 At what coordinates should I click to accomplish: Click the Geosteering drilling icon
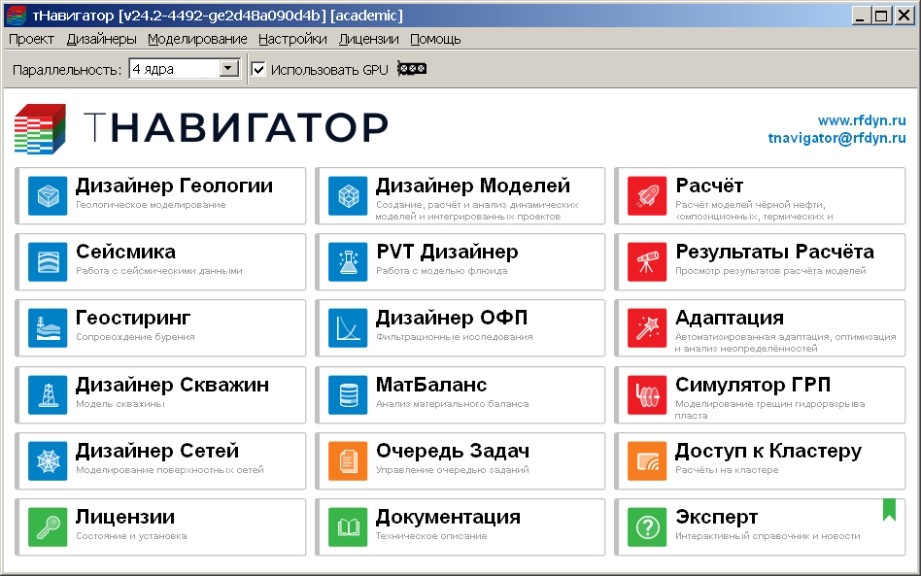[47, 329]
